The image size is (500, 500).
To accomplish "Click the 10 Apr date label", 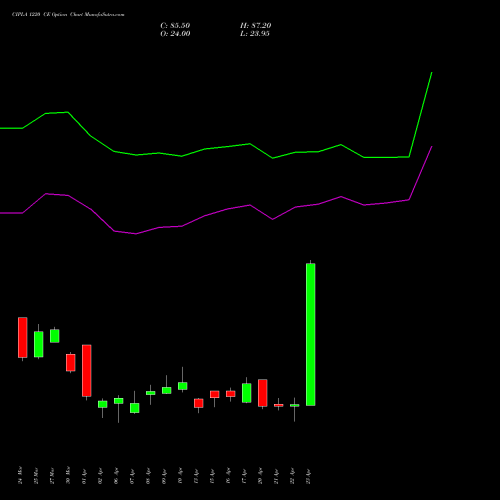I will point(180,476).
